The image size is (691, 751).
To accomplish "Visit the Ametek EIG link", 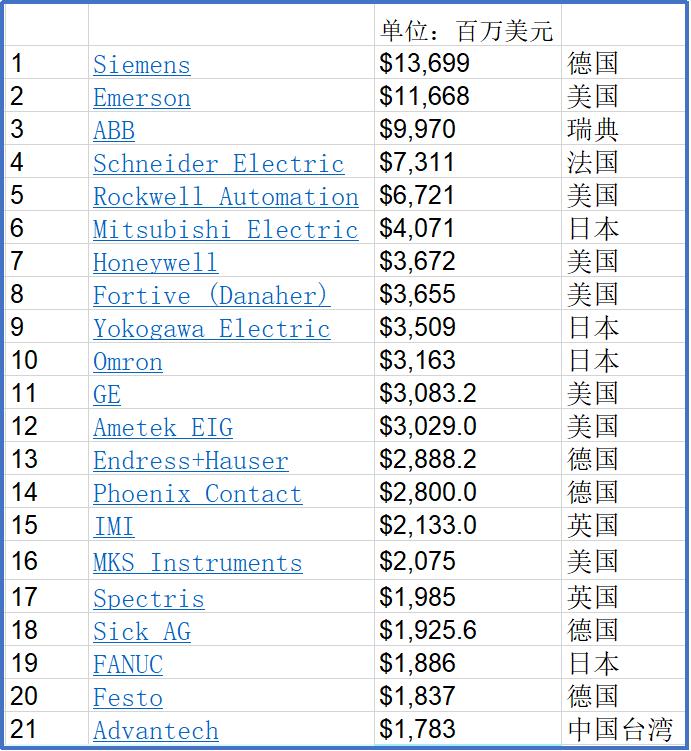I will point(162,428).
